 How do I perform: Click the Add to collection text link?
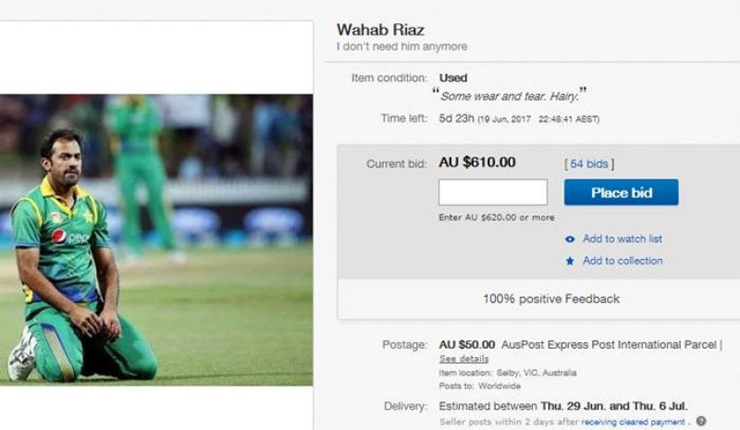tap(622, 261)
